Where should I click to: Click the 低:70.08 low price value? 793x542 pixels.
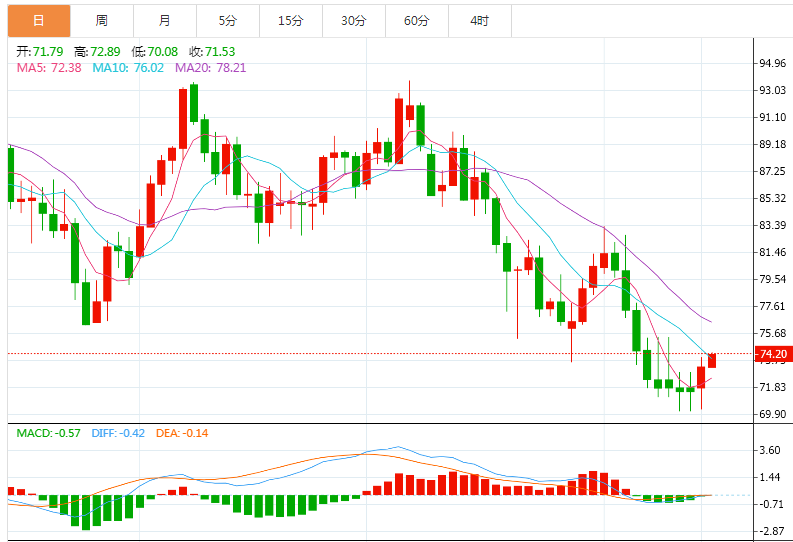click(155, 52)
